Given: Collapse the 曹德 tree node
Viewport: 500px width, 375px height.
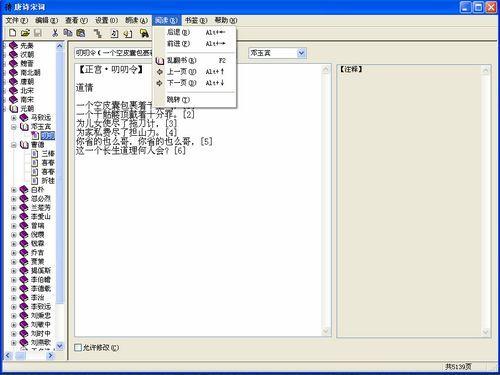Looking at the screenshot, I should [x=14, y=145].
